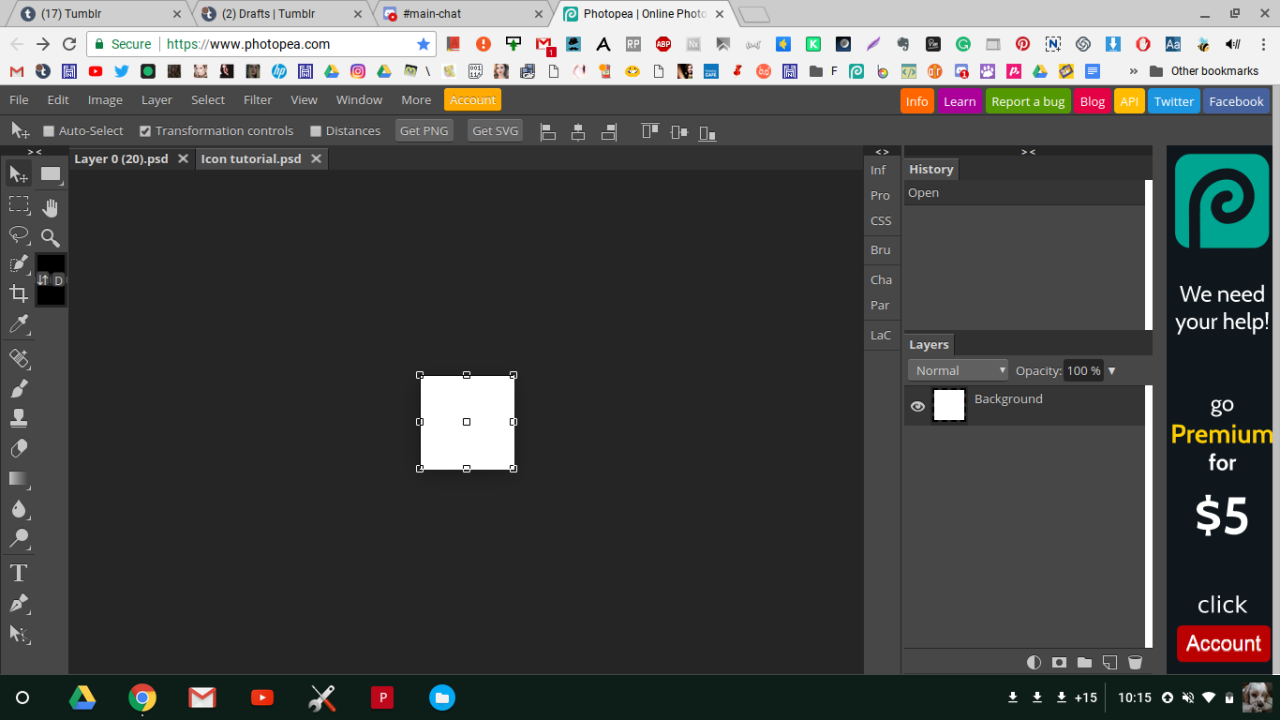The image size is (1280, 720).
Task: Open the Filter menu
Action: (x=257, y=99)
